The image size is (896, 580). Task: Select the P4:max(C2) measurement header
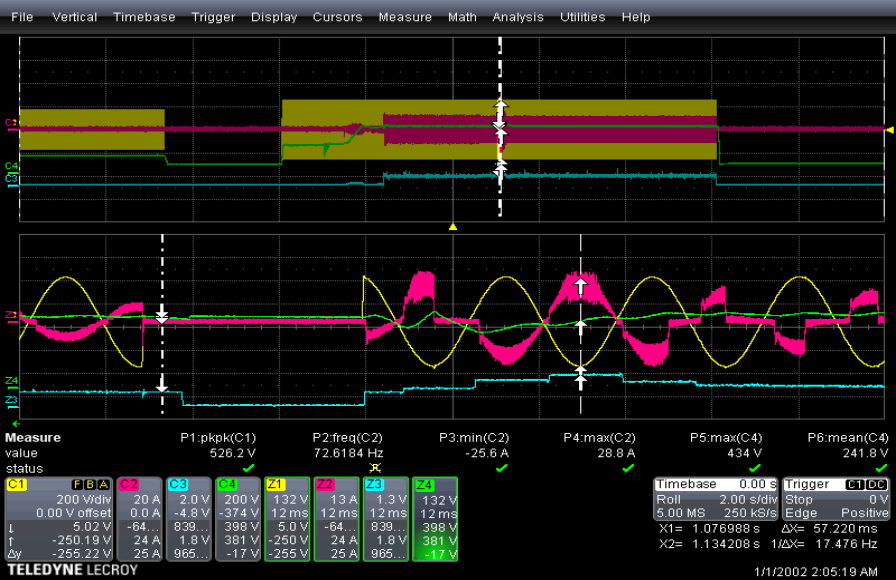tap(599, 438)
